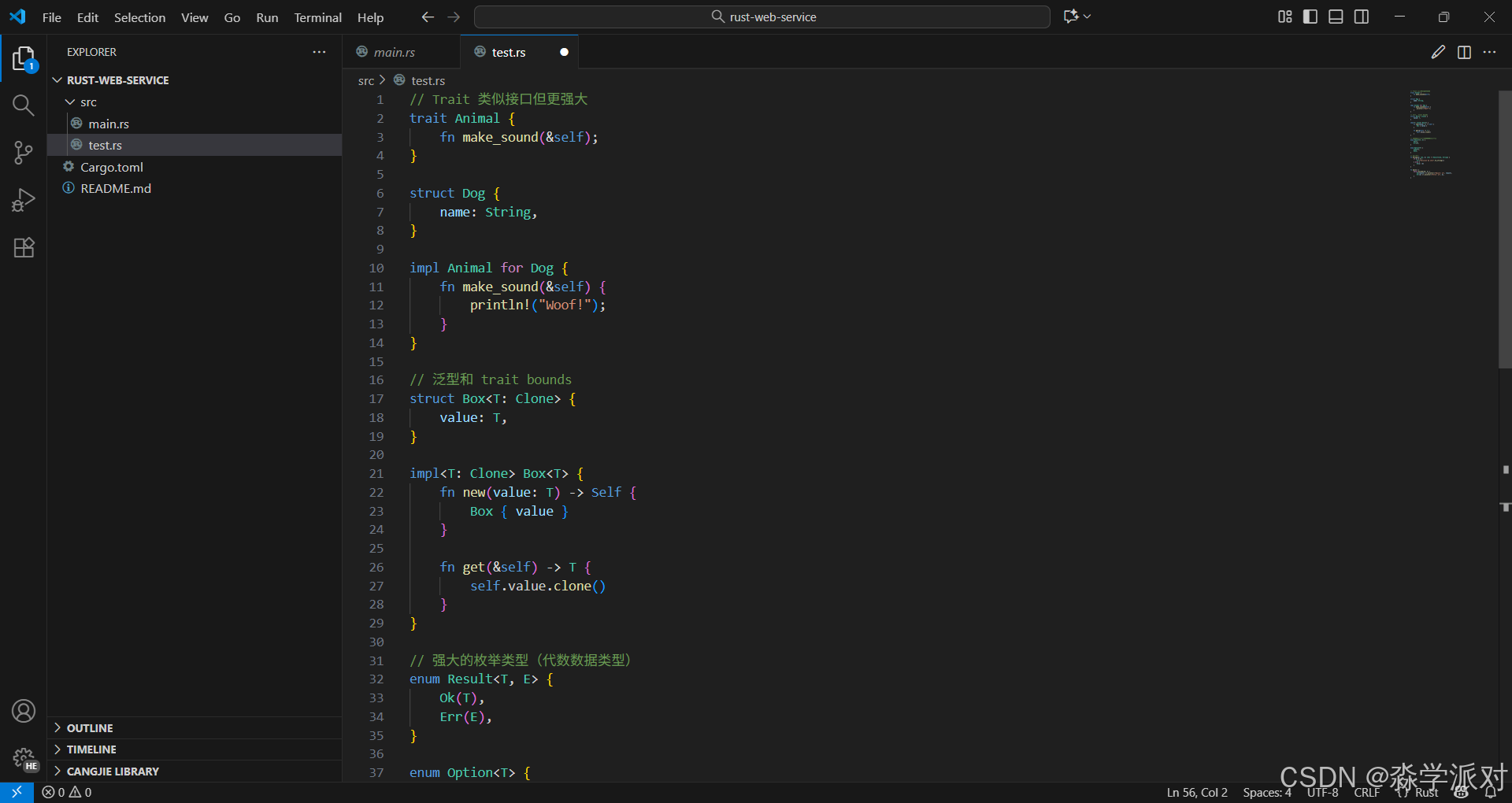1512x803 pixels.
Task: Expand the OUTLINE section
Action: (x=195, y=728)
